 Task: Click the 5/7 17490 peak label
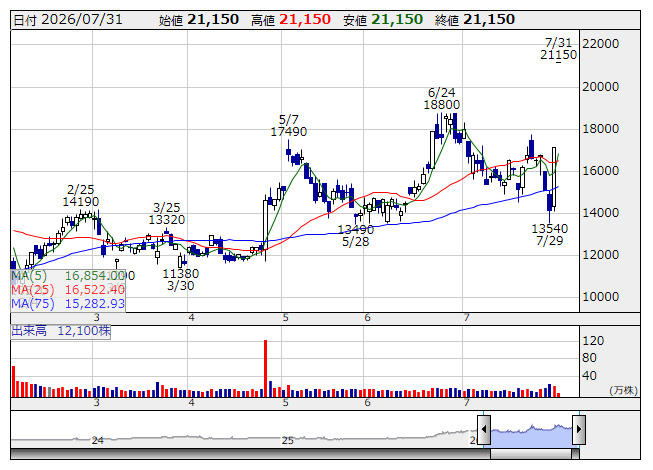click(x=289, y=126)
